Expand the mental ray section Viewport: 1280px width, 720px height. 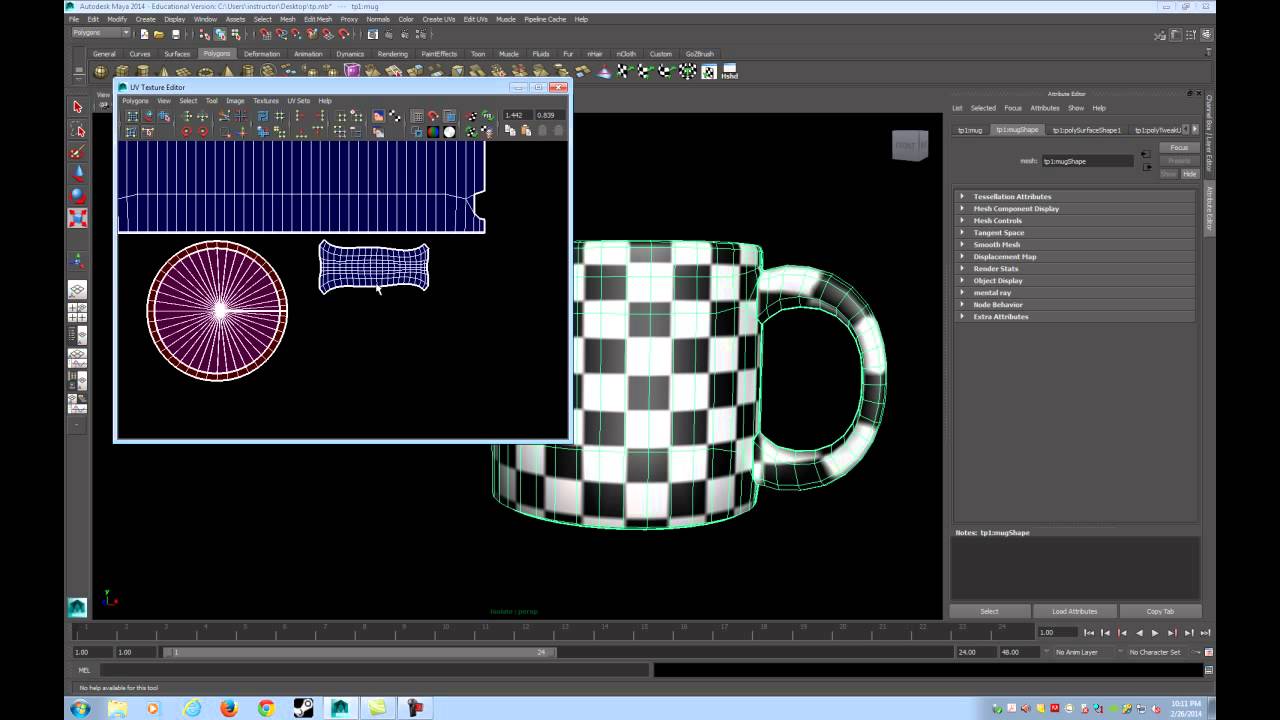pyautogui.click(x=1075, y=292)
